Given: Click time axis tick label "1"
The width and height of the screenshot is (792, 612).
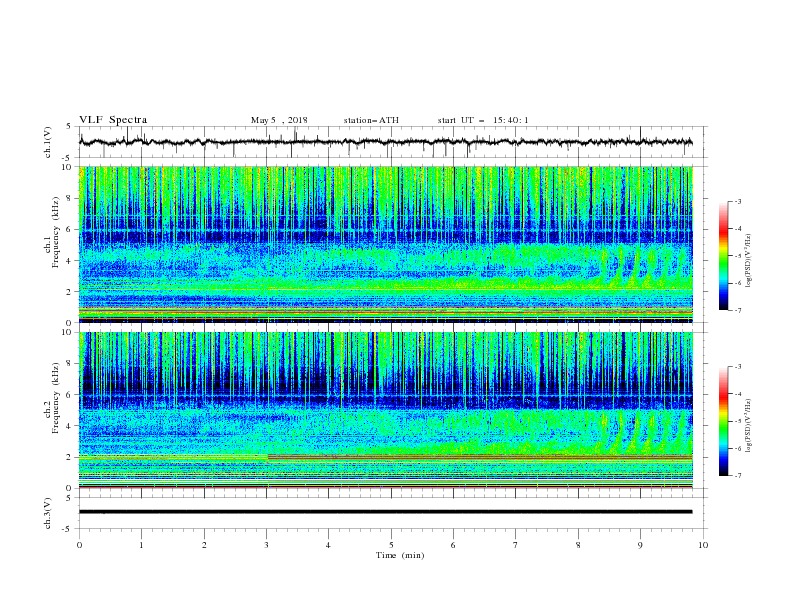Looking at the screenshot, I should 141,545.
